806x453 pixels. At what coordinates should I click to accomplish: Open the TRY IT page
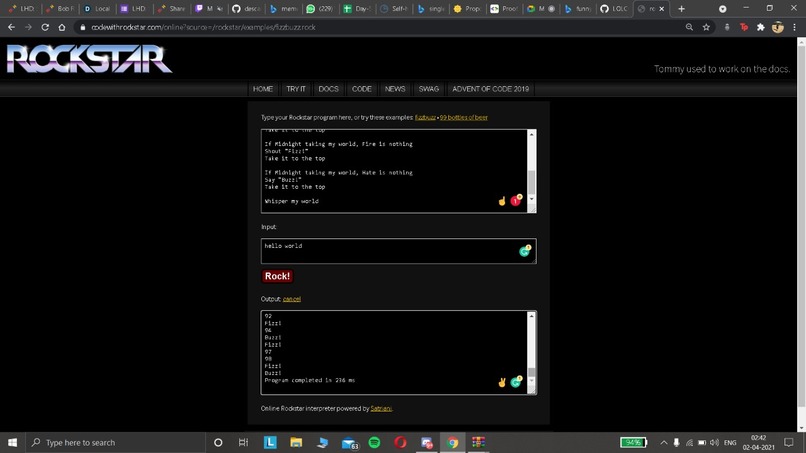pos(296,89)
